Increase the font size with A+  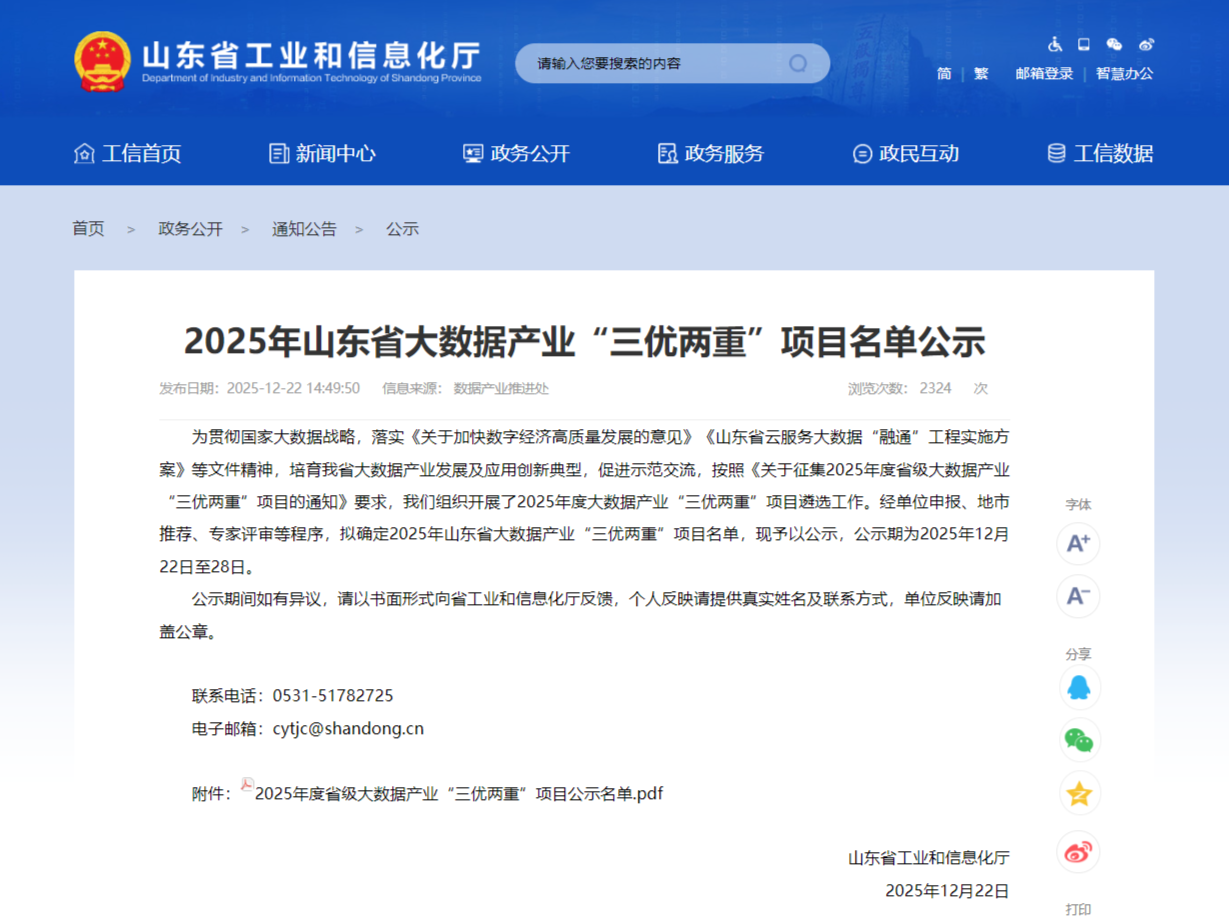1078,543
